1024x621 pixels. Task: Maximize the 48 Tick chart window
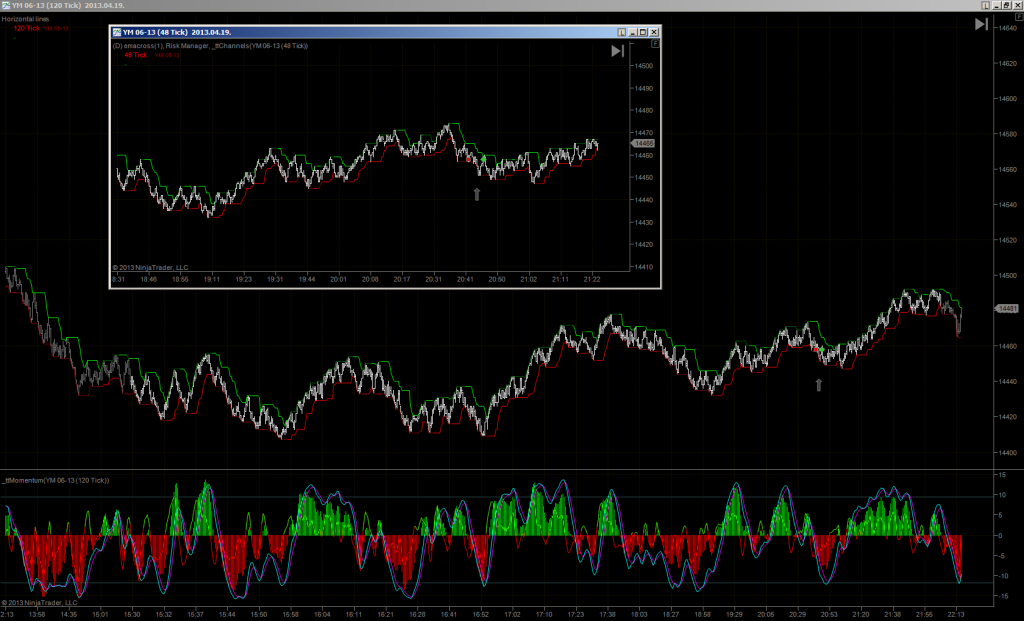coord(643,32)
